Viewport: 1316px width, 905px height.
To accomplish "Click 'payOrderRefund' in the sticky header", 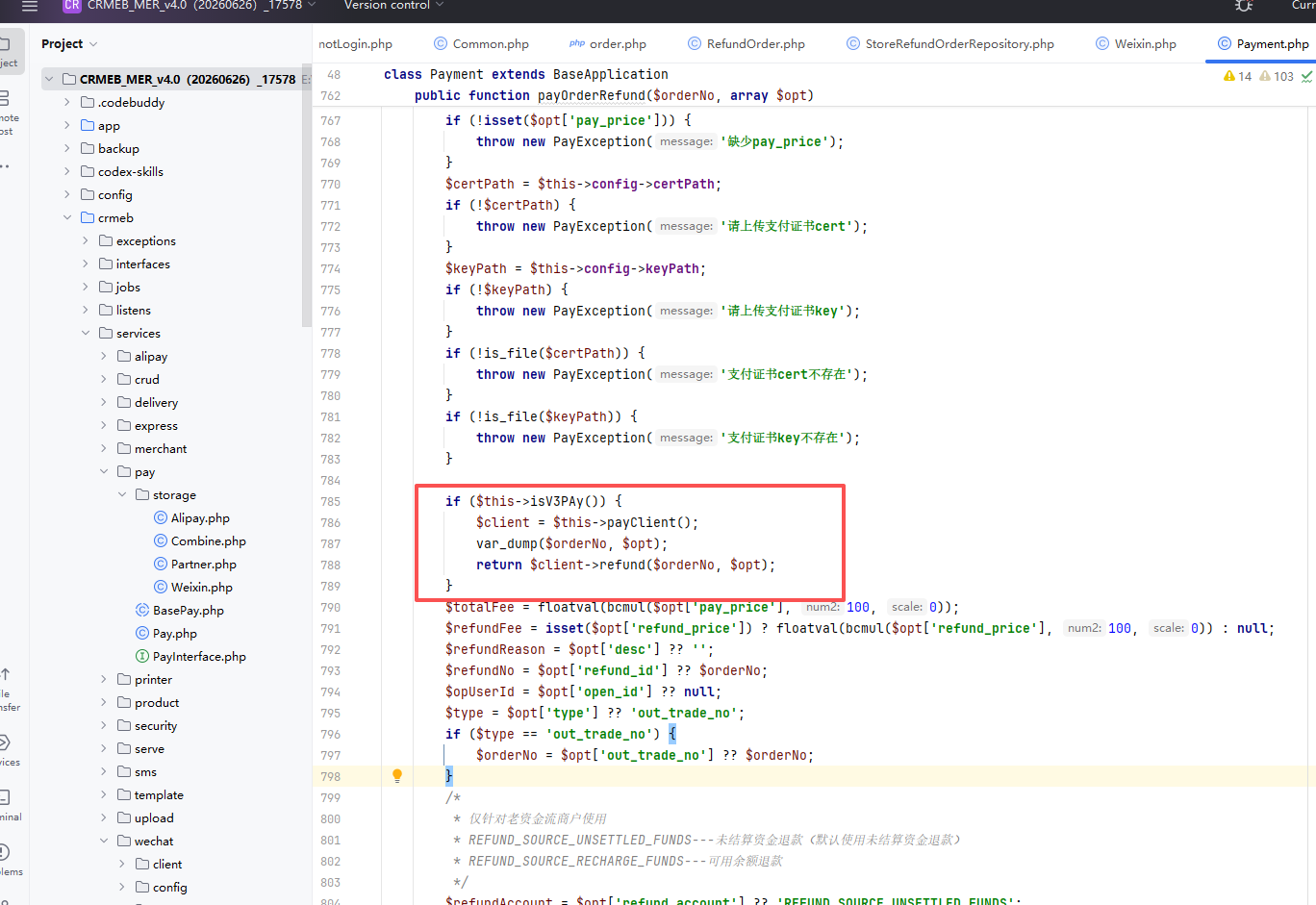I will [591, 95].
